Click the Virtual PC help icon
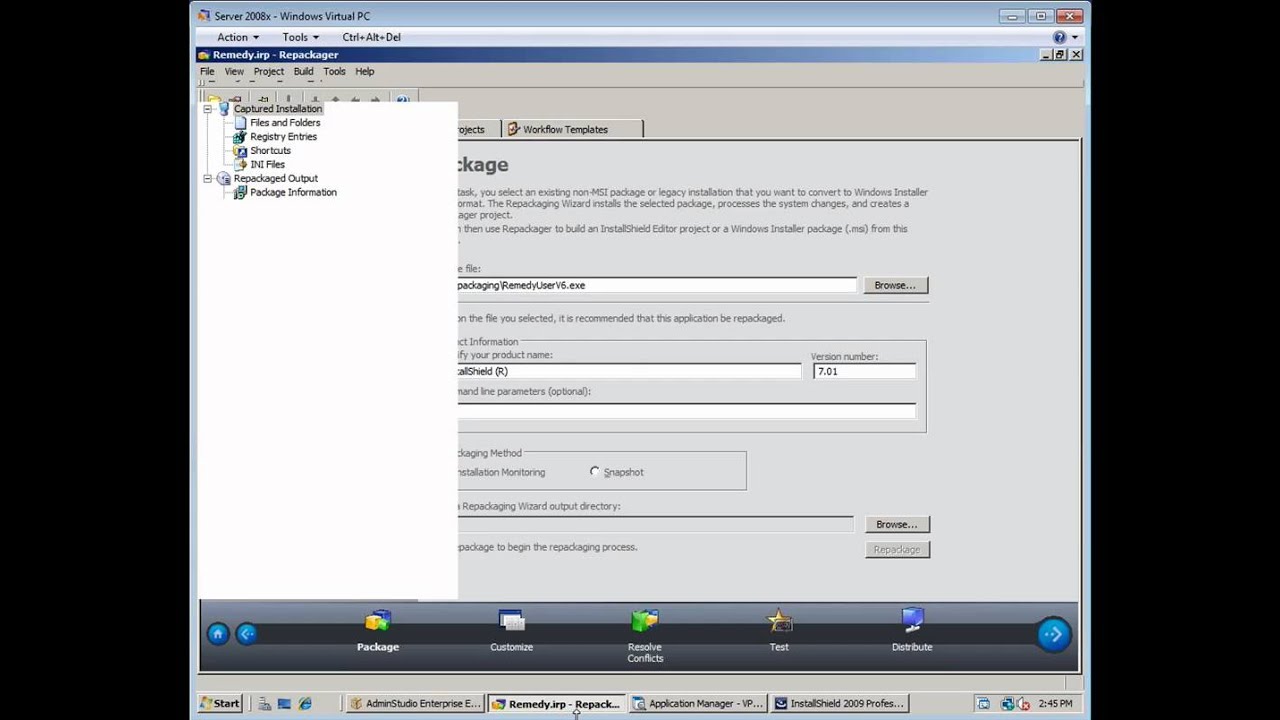The image size is (1280, 720). click(x=1059, y=37)
